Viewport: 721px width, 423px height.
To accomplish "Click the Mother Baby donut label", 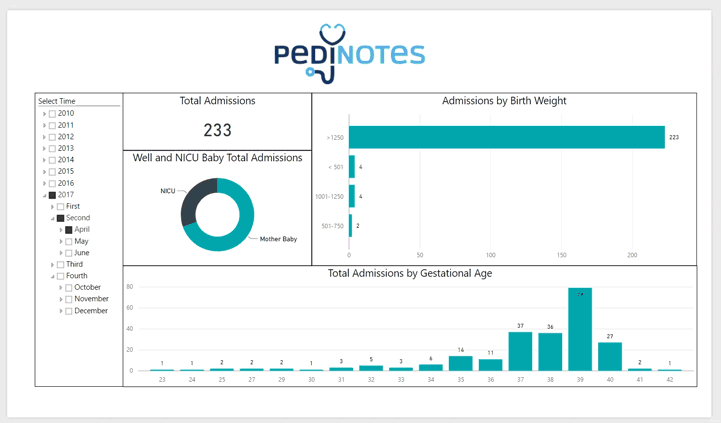I will pyautogui.click(x=278, y=239).
